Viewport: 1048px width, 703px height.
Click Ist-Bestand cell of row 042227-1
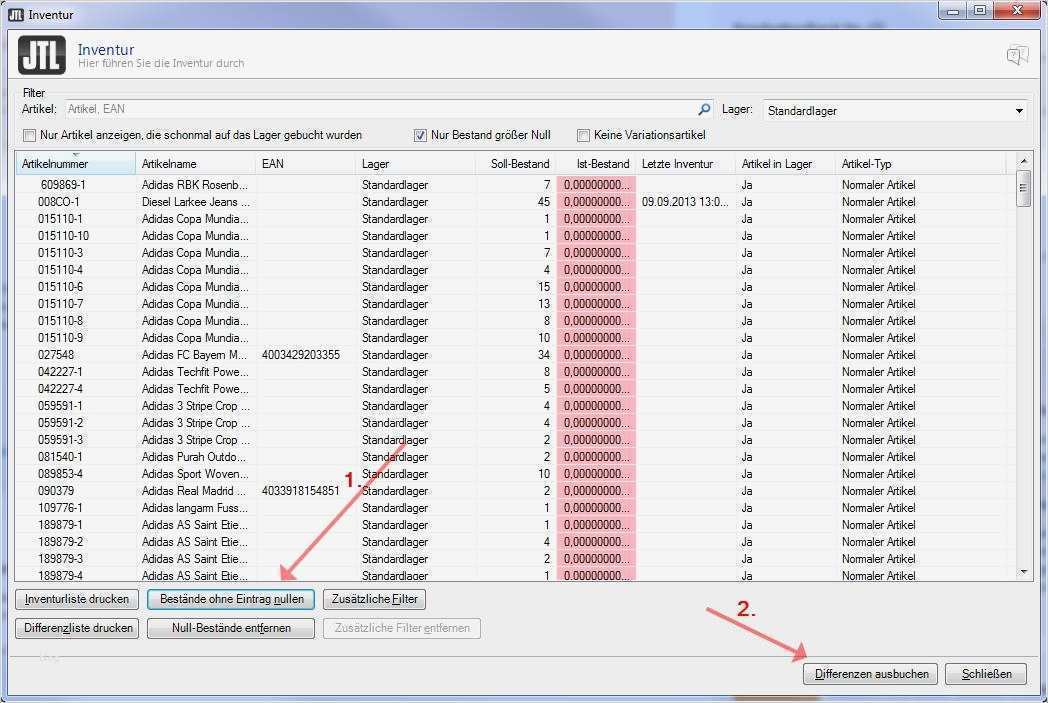coord(596,372)
